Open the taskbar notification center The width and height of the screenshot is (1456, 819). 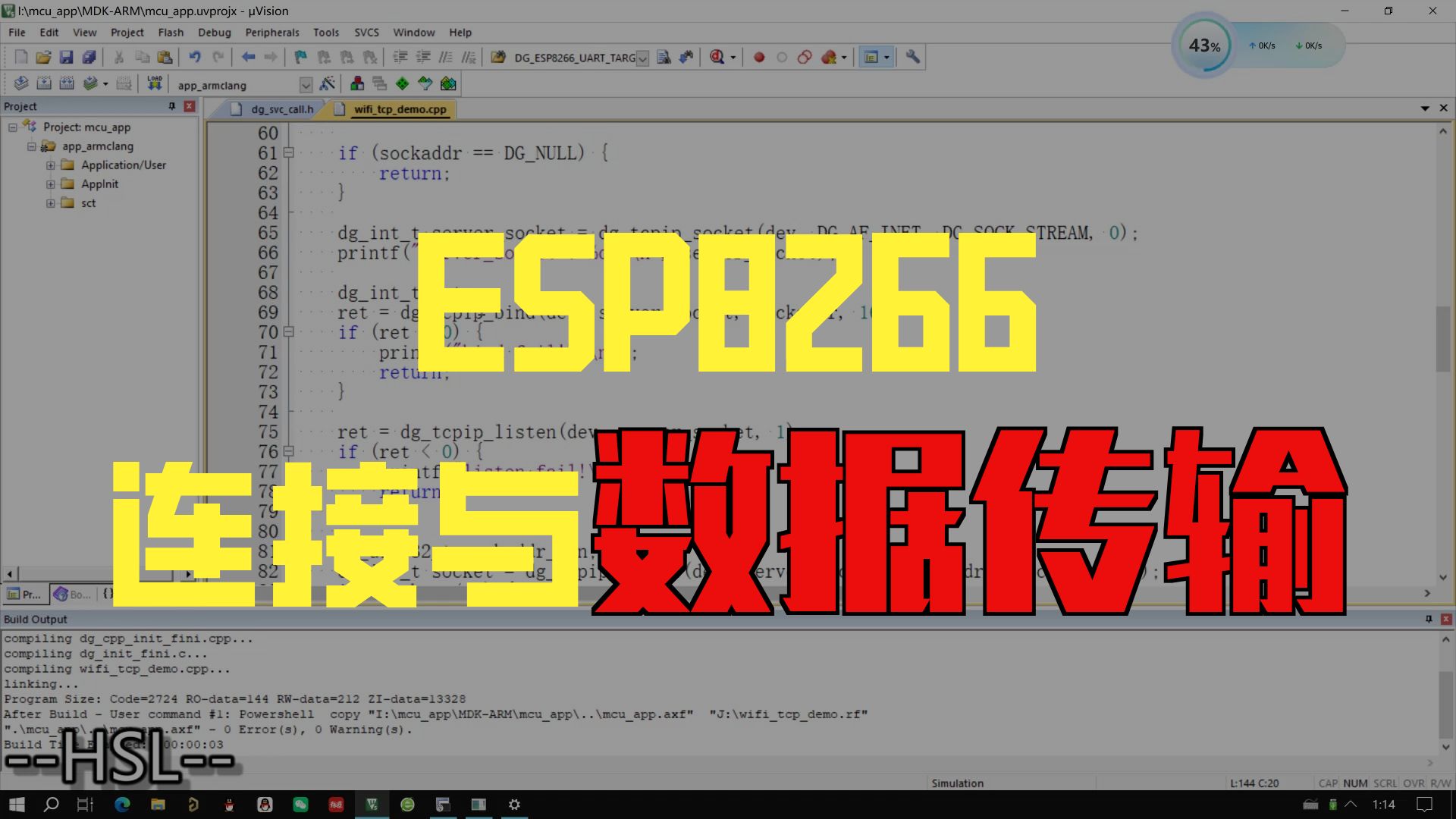click(x=1424, y=805)
